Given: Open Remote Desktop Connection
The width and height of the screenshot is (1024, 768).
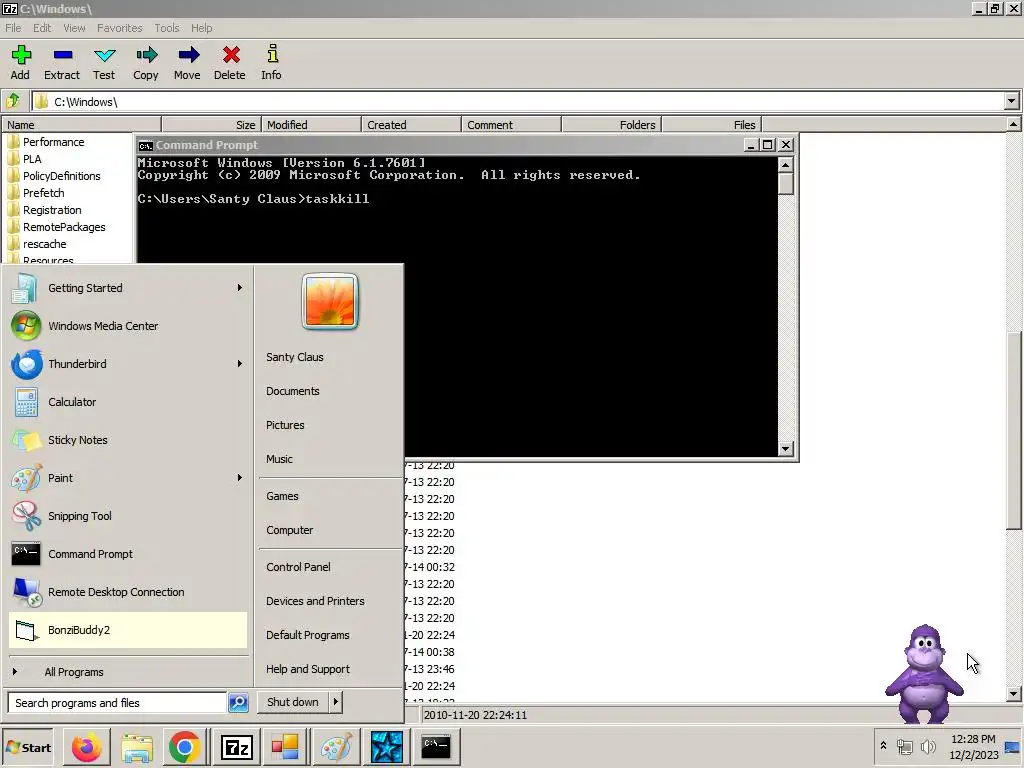Looking at the screenshot, I should [x=128, y=592].
